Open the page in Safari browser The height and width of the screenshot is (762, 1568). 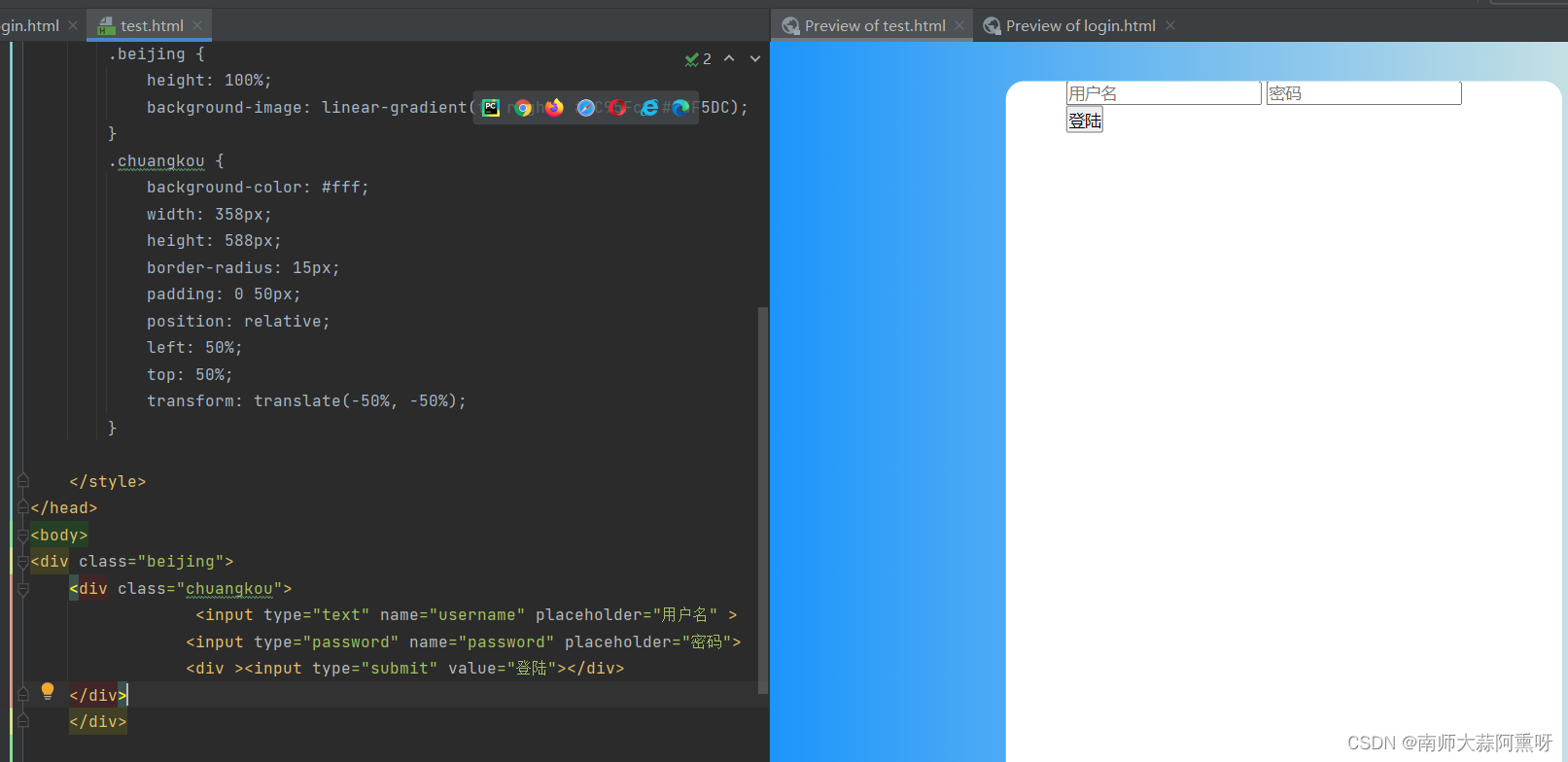point(585,108)
